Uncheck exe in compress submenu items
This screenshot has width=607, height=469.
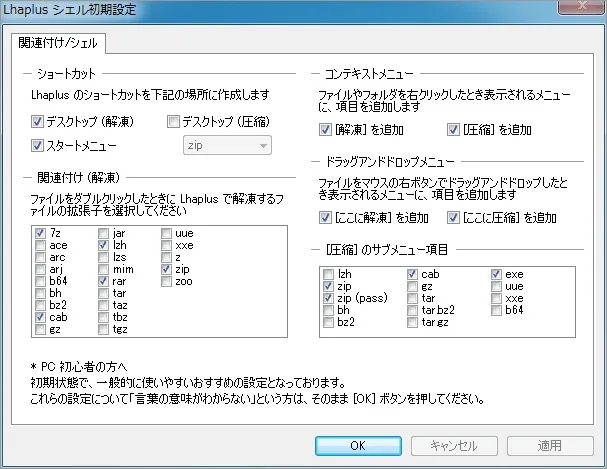point(496,274)
